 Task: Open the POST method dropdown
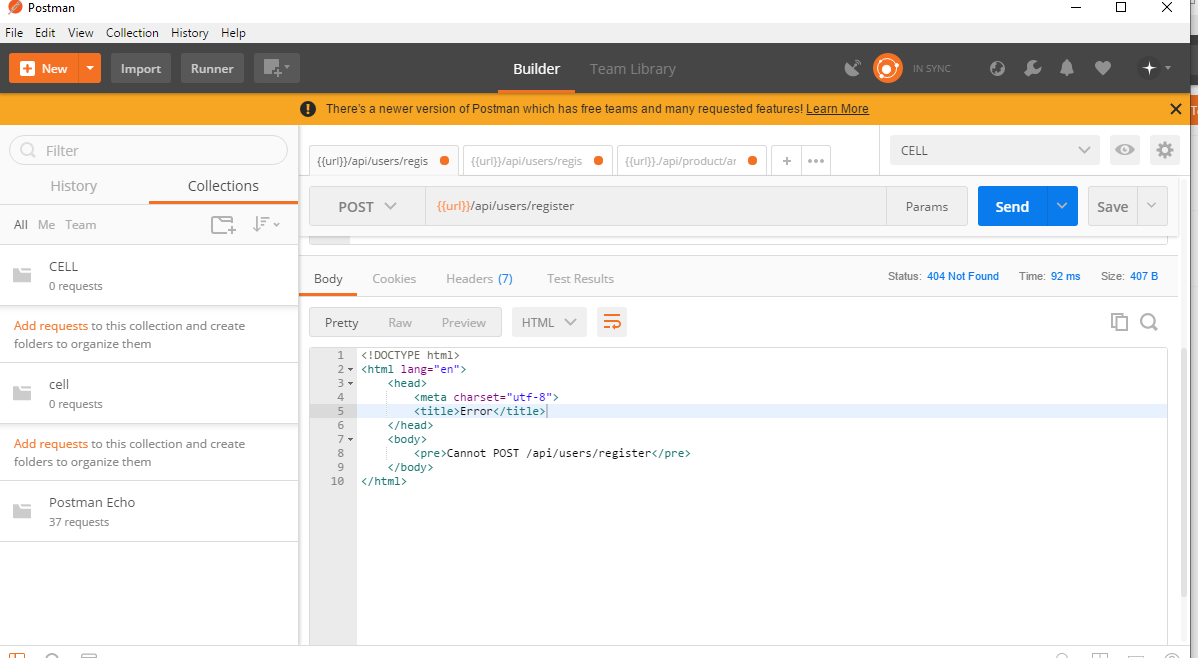tap(366, 206)
